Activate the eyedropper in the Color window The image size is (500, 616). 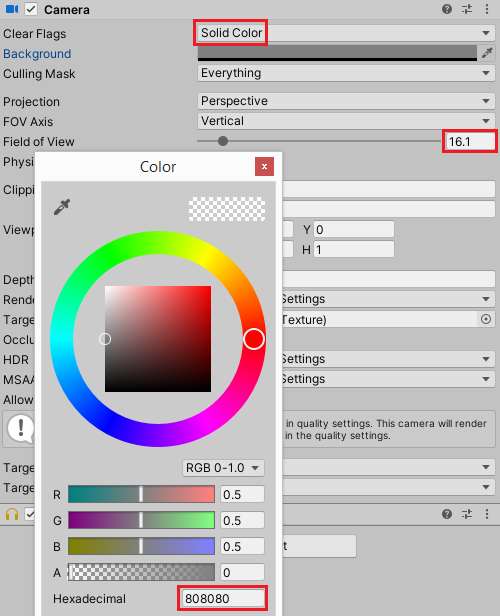(x=62, y=207)
